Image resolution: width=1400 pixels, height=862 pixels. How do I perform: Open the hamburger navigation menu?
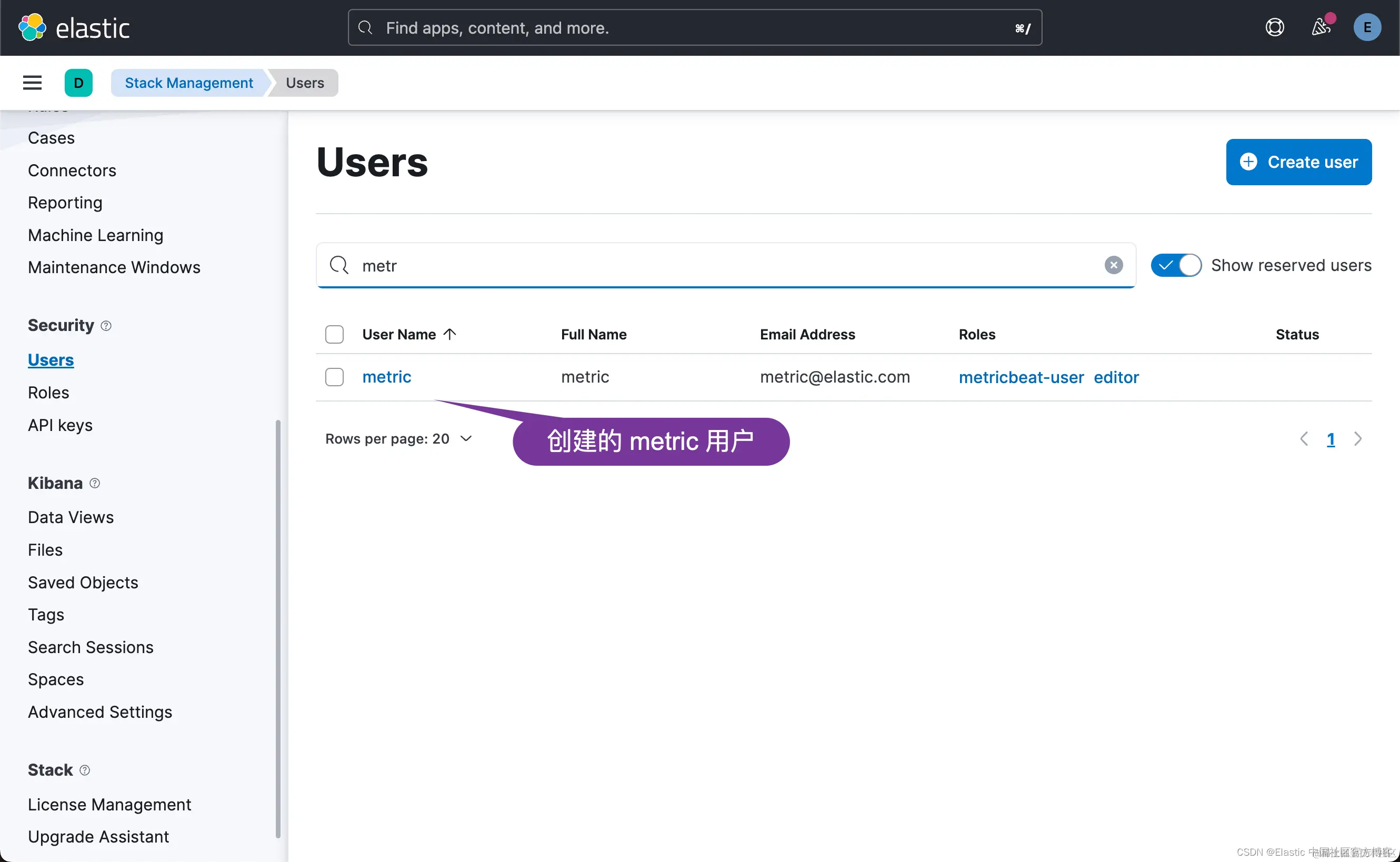coord(32,83)
